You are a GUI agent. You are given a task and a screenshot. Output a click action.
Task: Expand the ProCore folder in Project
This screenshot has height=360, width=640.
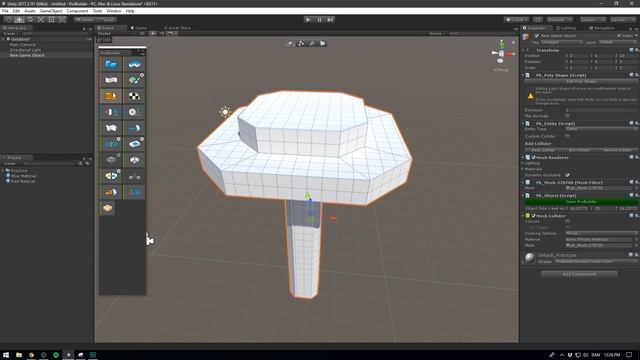pos(3,171)
